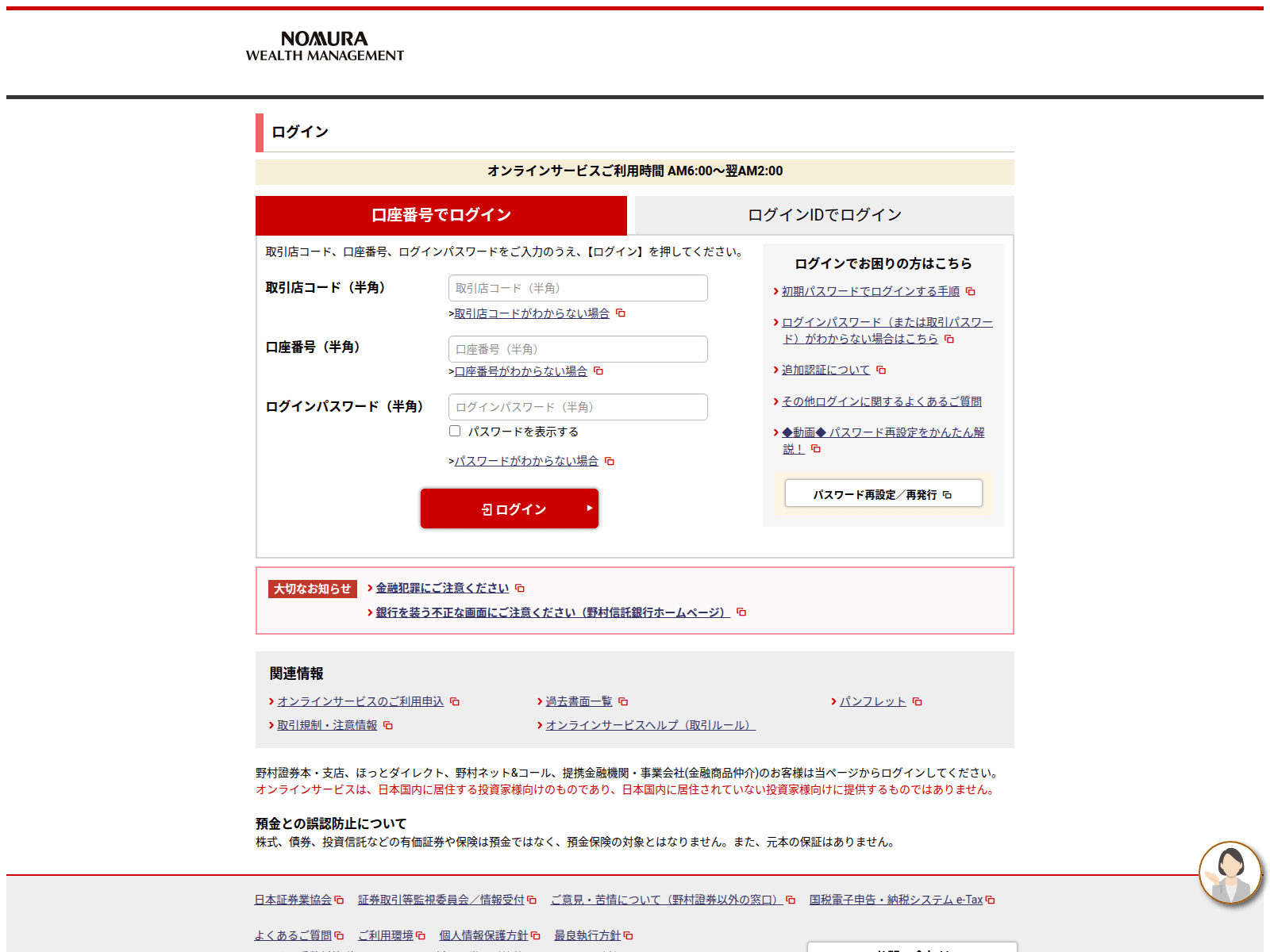Open 取引店コードがわからない場合 link

click(532, 313)
